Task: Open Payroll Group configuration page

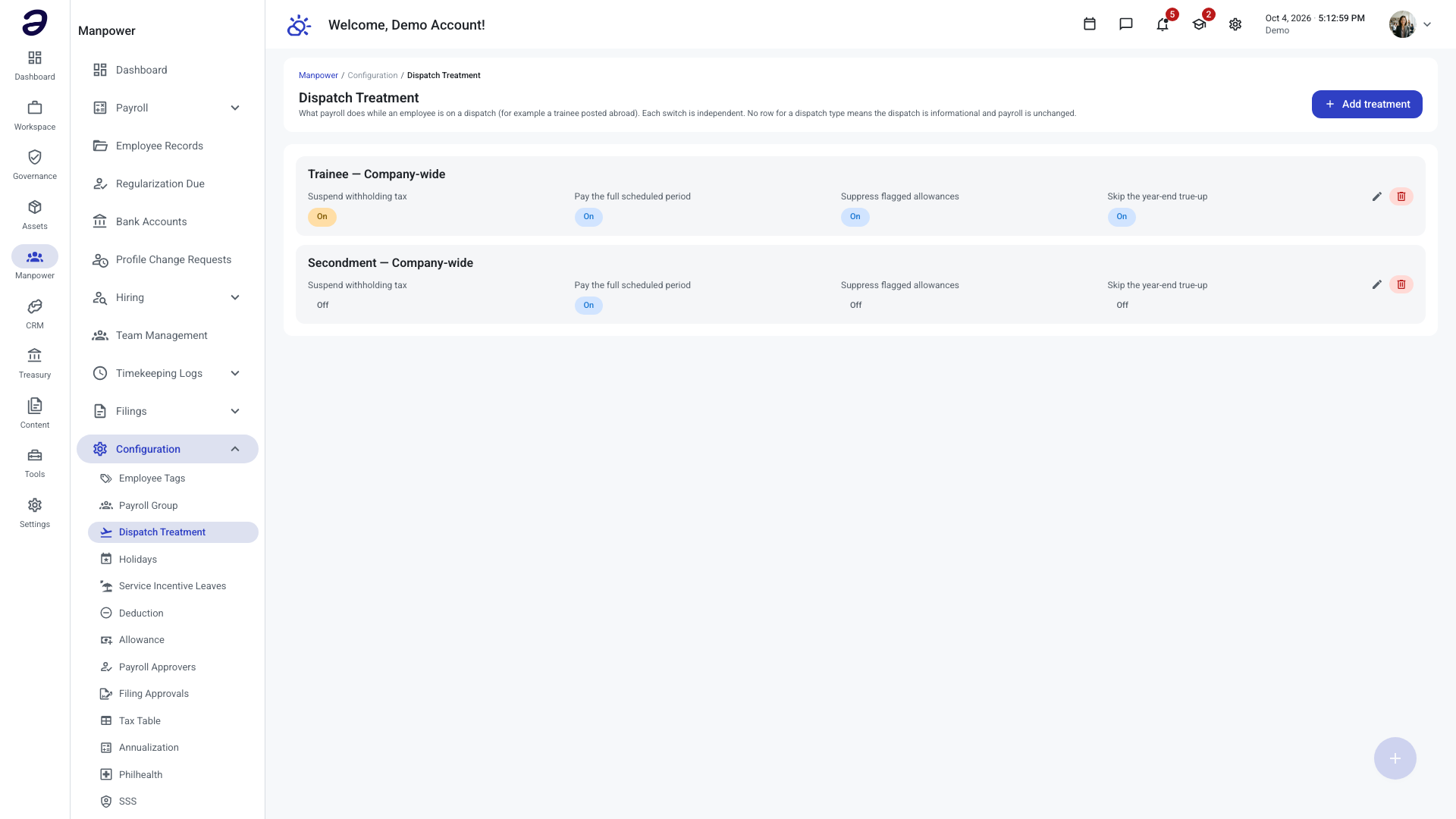Action: click(x=173, y=506)
